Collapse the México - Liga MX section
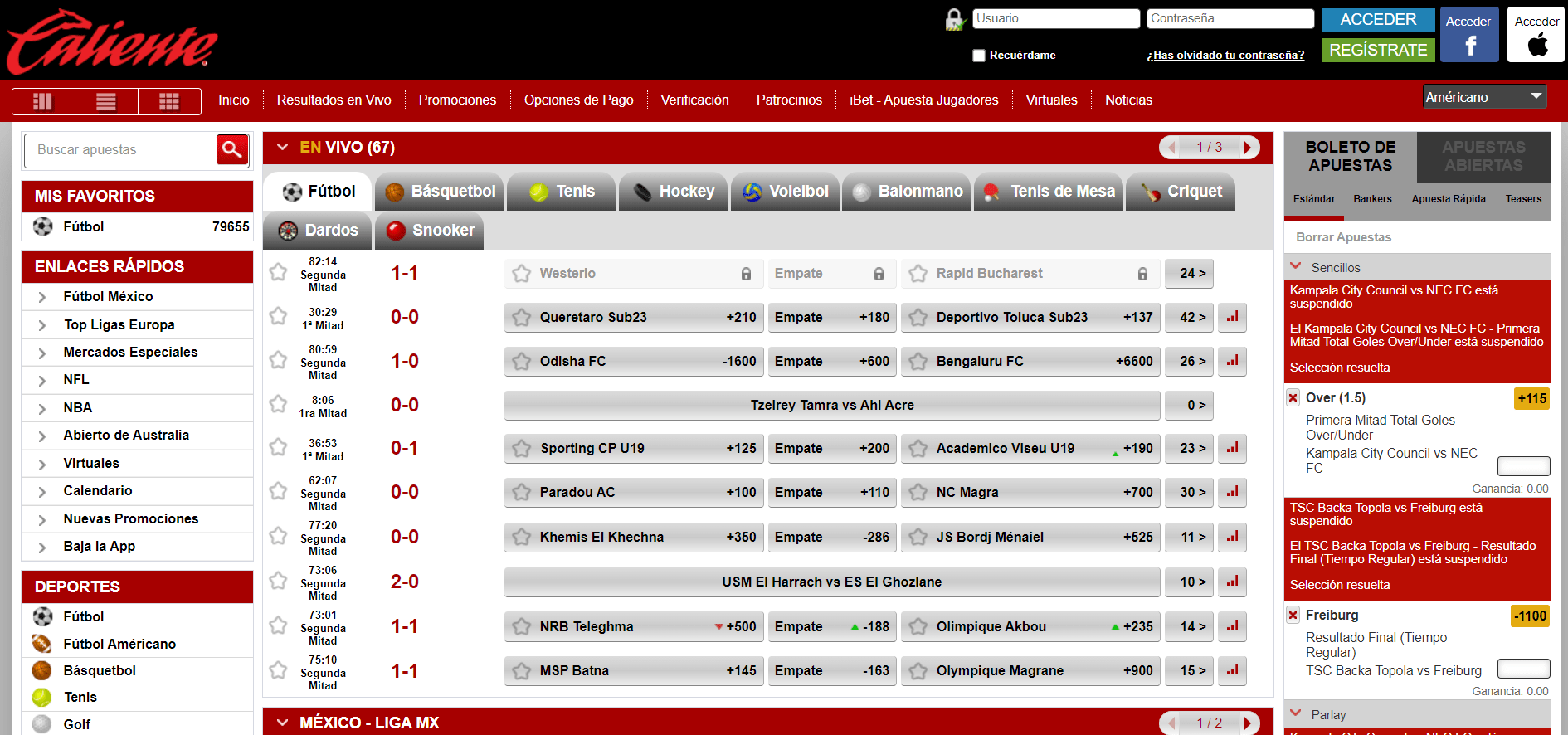The height and width of the screenshot is (735, 1568). pyautogui.click(x=283, y=723)
